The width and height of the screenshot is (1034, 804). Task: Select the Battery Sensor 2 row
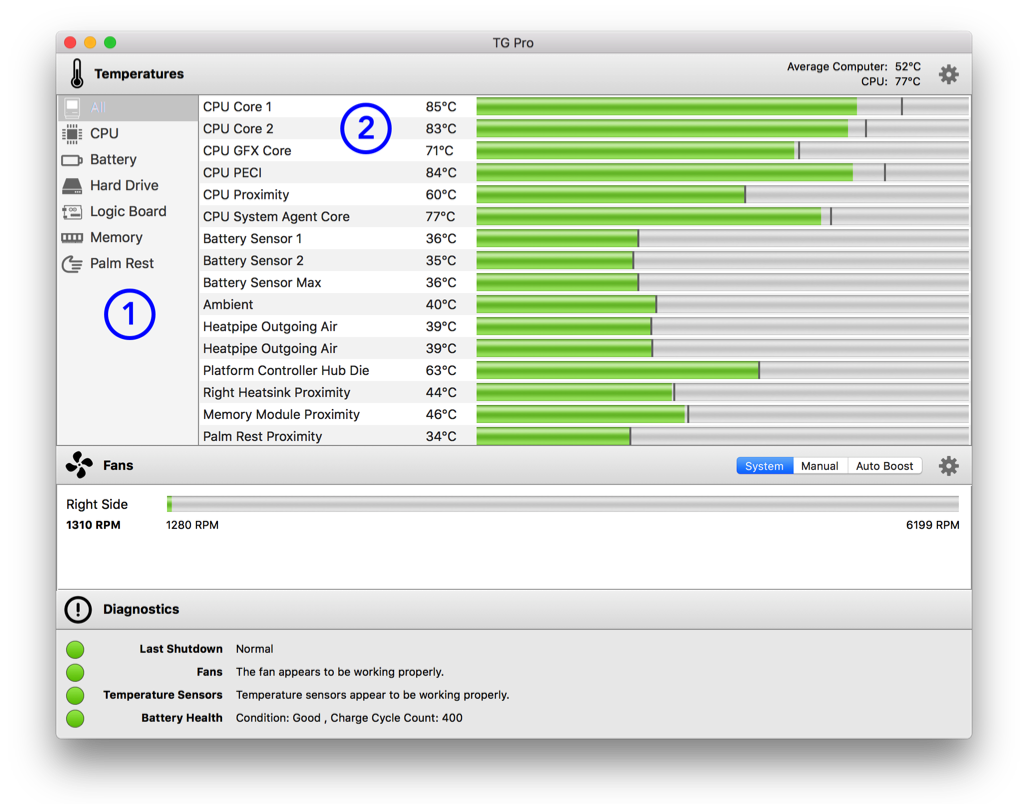584,261
